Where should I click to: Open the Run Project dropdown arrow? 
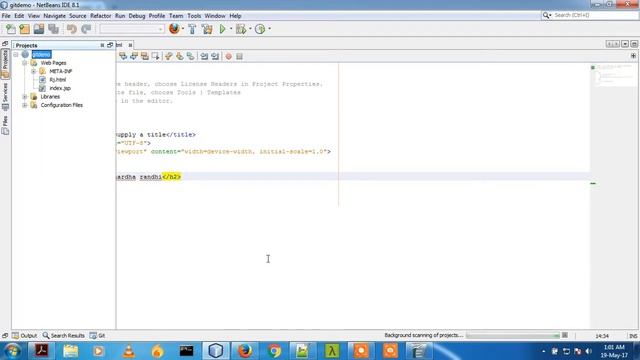[x=231, y=29]
